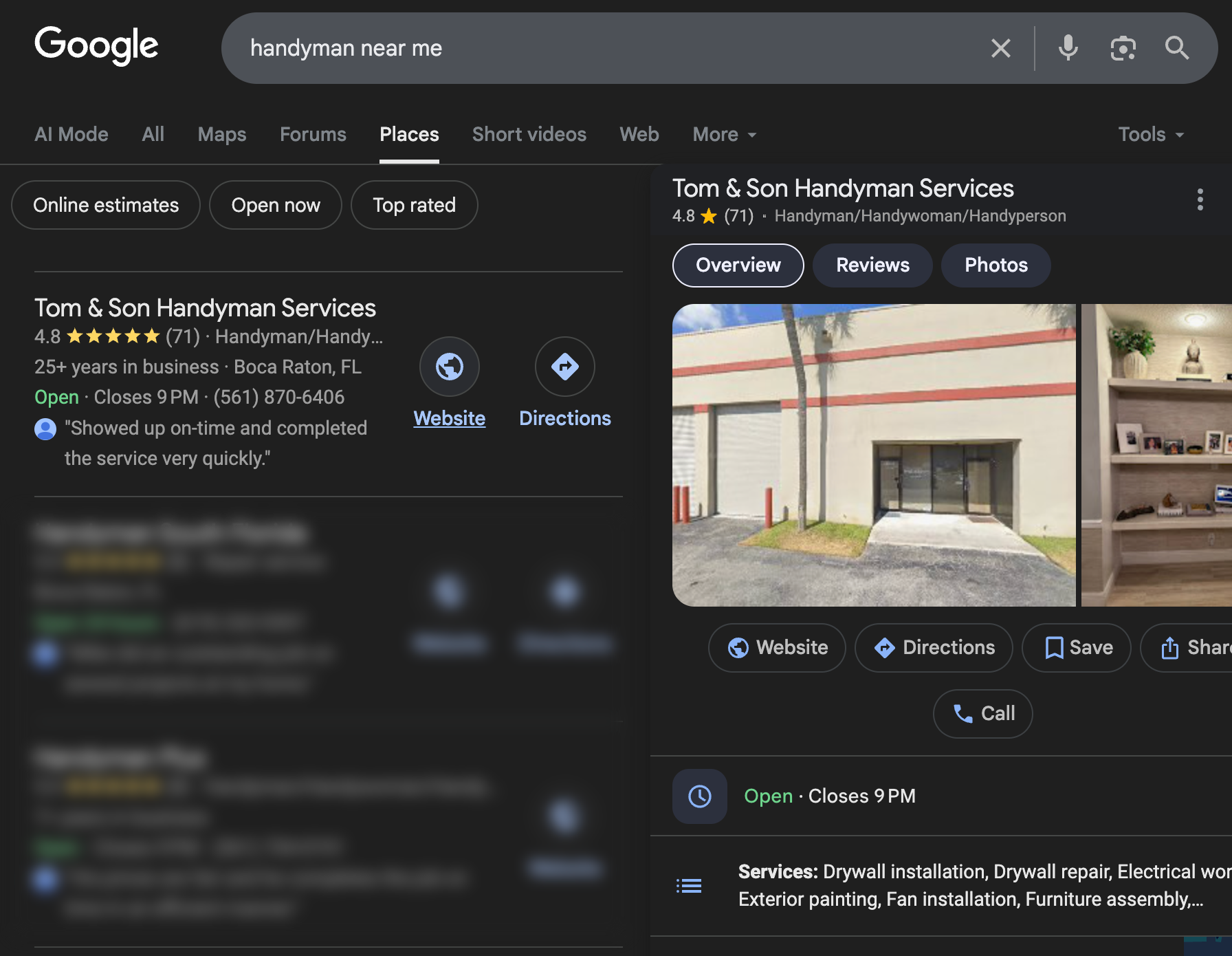The height and width of the screenshot is (956, 1232).
Task: Click the 4.8 rating with 71 reviews in panel
Action: click(713, 216)
